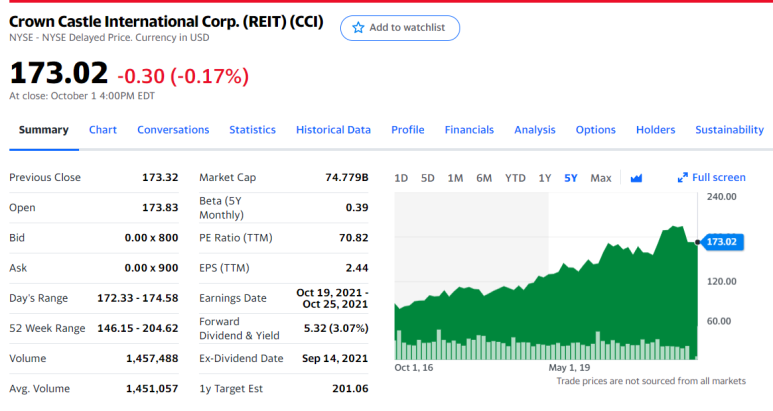Open the Holders tab
Screen dimensions: 773x411
point(655,130)
